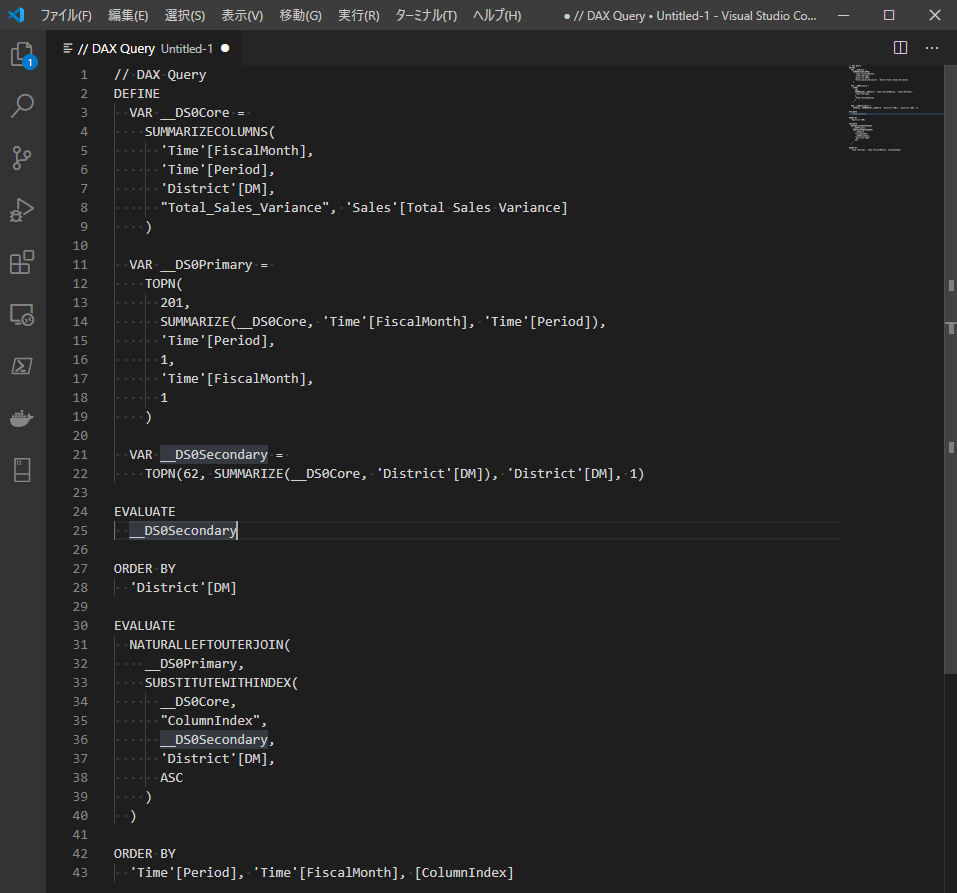Screen dimensions: 957x893
Task: Click 'District'[DM] on line 28
Action: [183, 587]
